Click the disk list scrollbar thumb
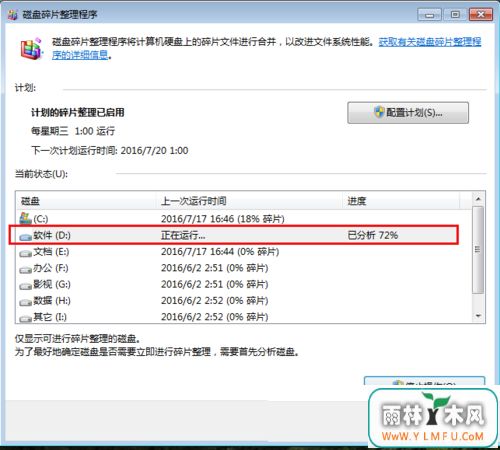This screenshot has width=500, height=450. point(478,250)
